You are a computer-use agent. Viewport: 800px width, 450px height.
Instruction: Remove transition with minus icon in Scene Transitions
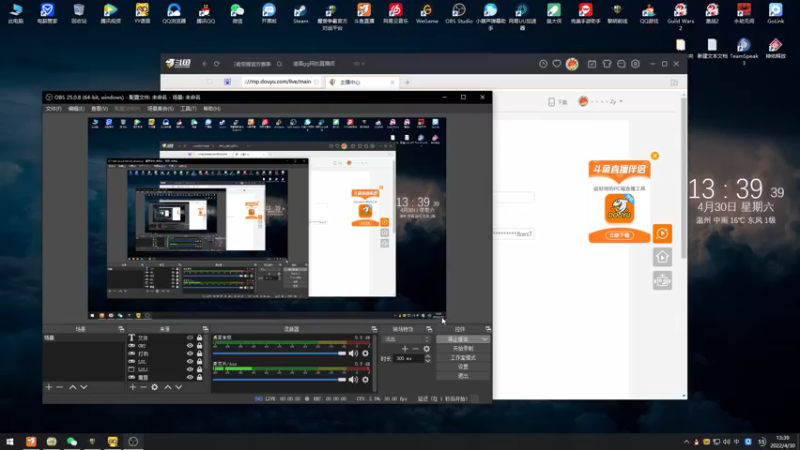point(416,349)
